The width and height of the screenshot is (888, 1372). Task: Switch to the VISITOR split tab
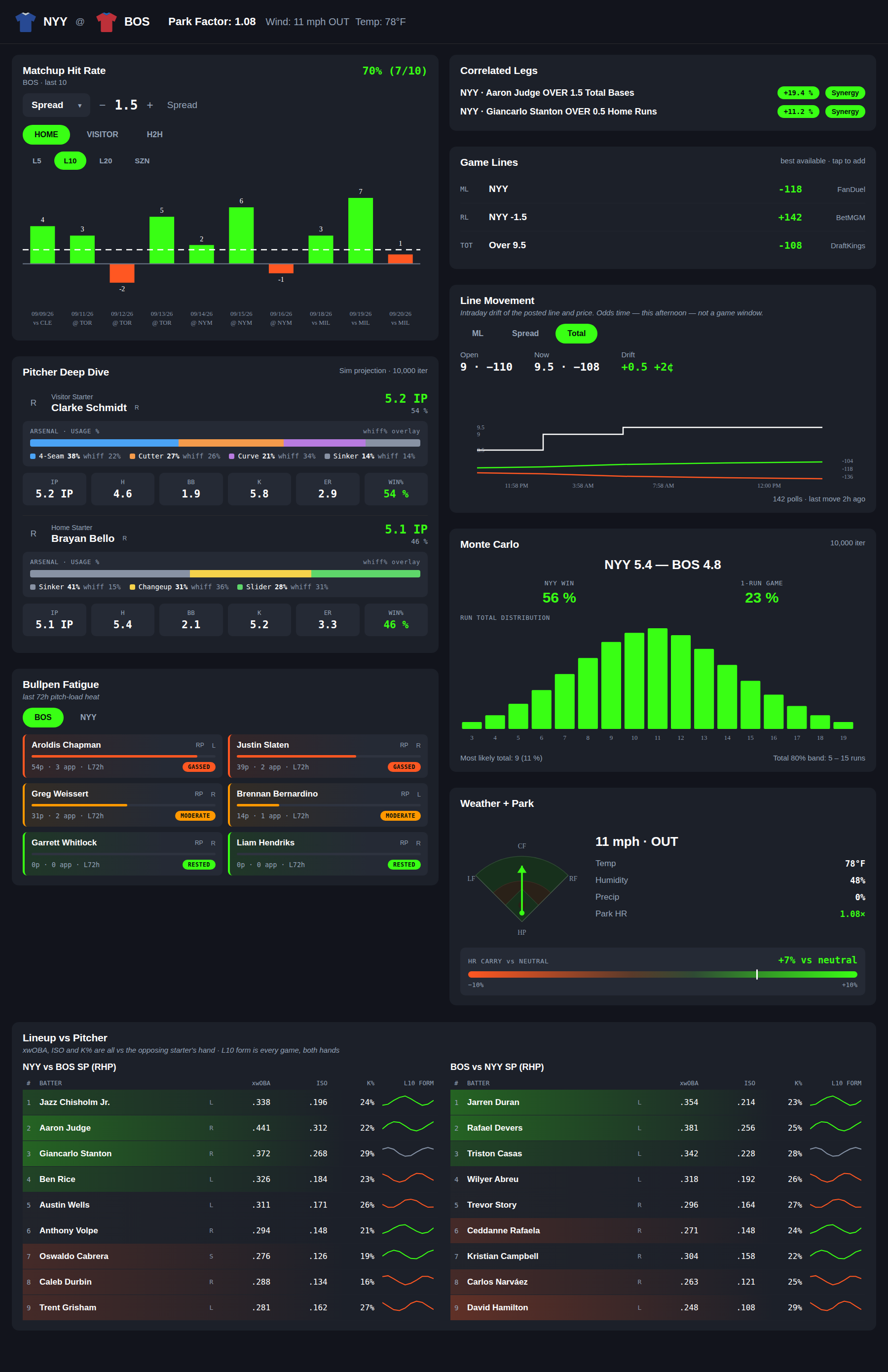103,134
